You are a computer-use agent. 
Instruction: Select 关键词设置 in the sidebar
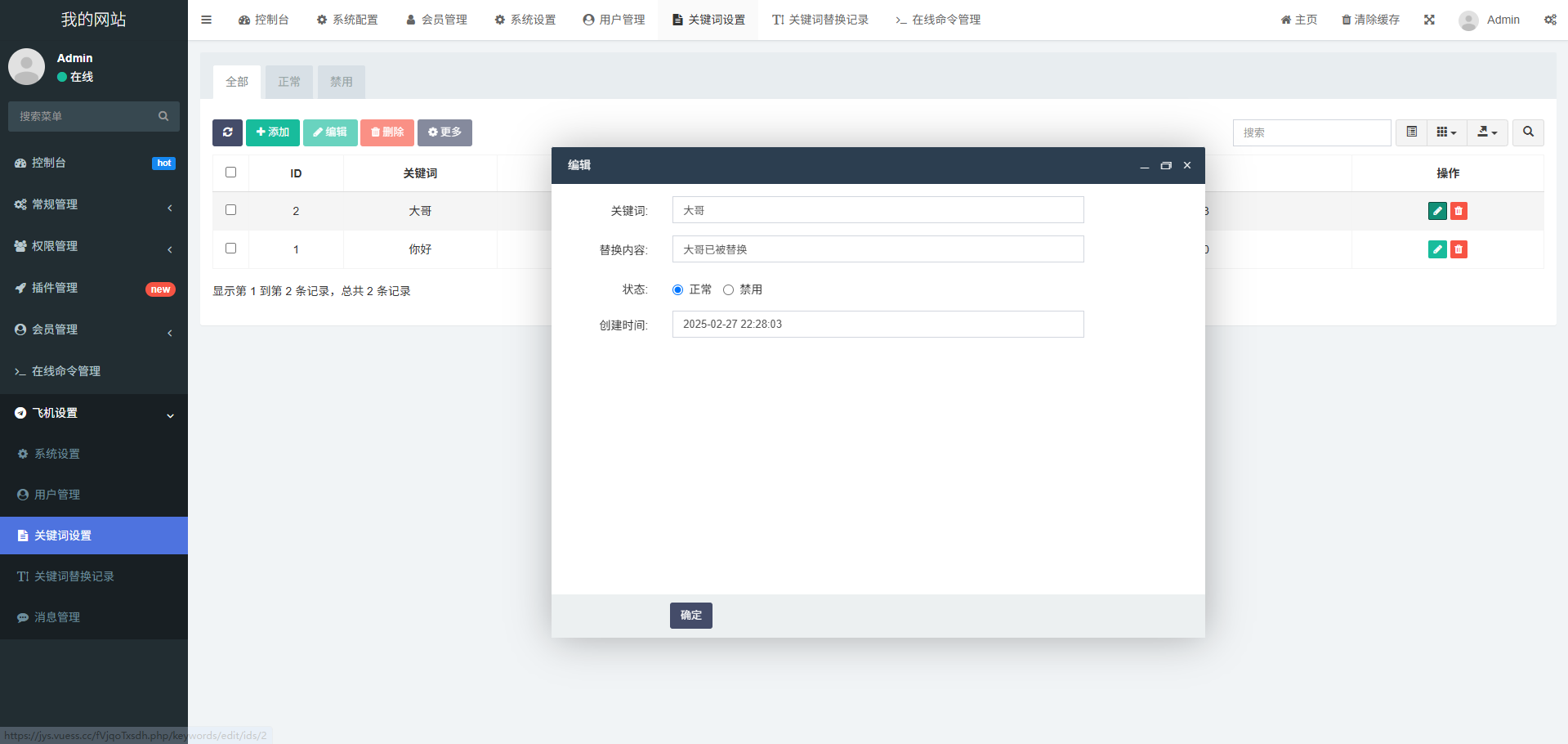[94, 536]
